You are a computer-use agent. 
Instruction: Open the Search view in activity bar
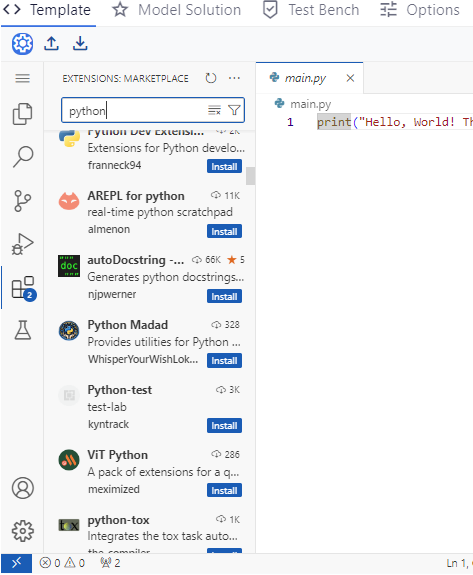[x=23, y=157]
